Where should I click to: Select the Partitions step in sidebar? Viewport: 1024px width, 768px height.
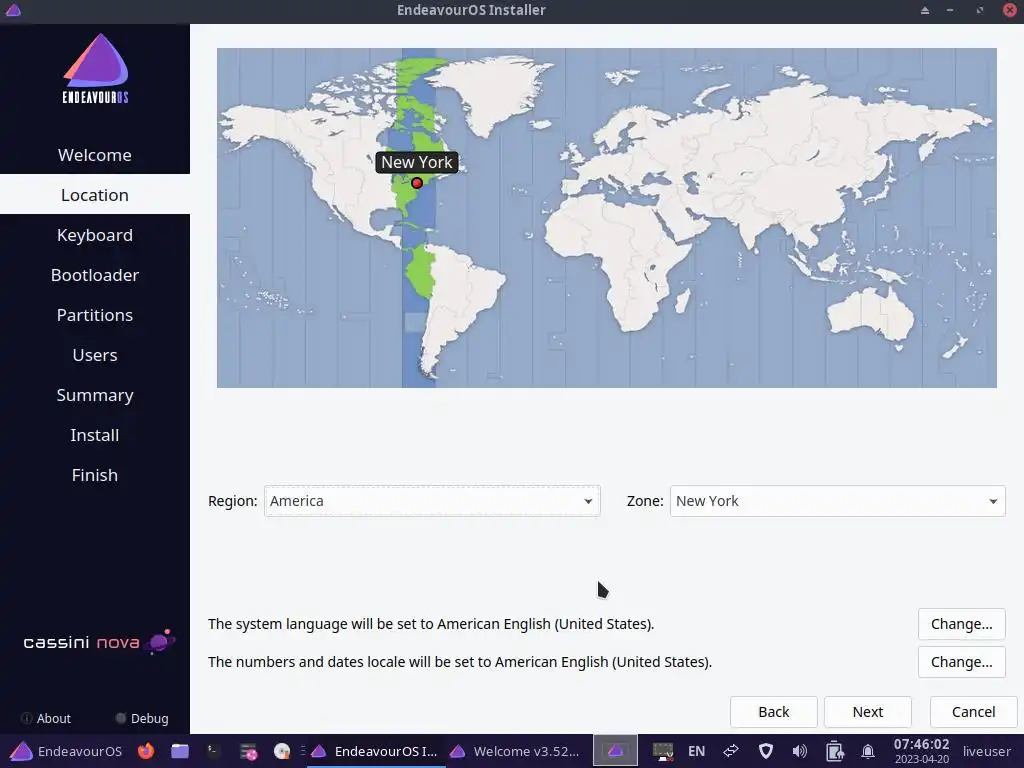(x=95, y=315)
